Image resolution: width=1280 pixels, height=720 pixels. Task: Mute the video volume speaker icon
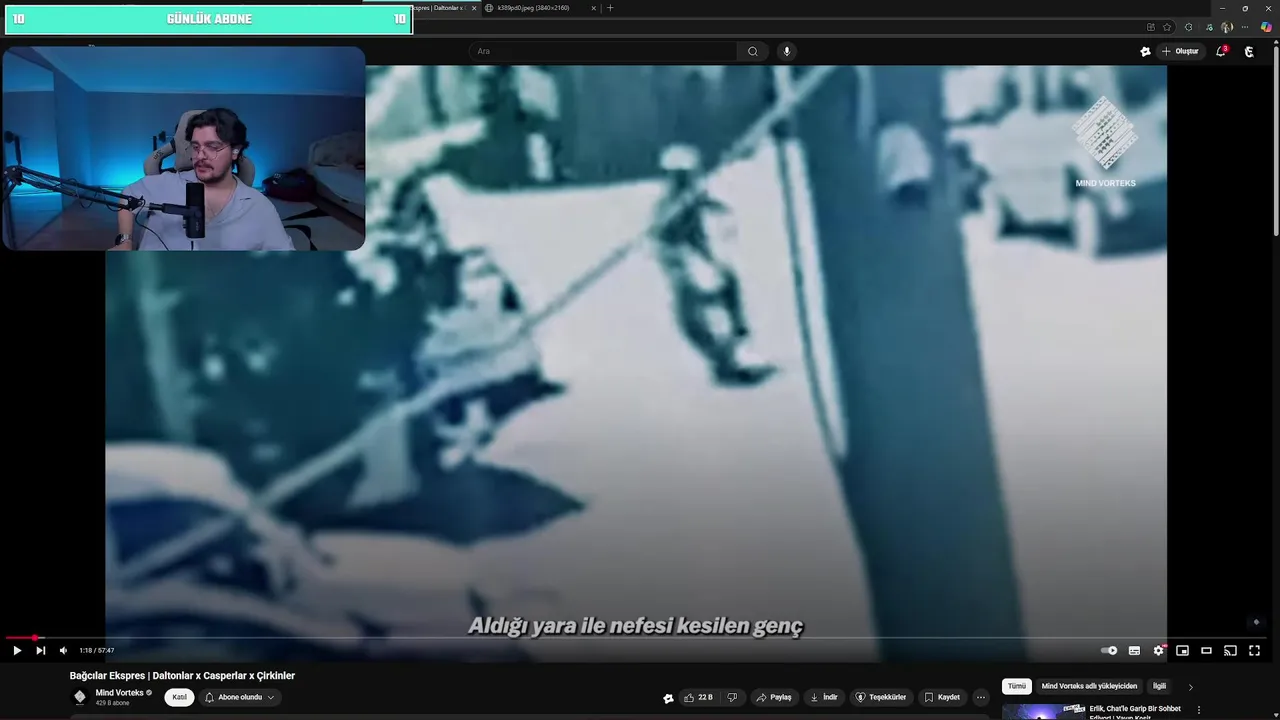(63, 650)
